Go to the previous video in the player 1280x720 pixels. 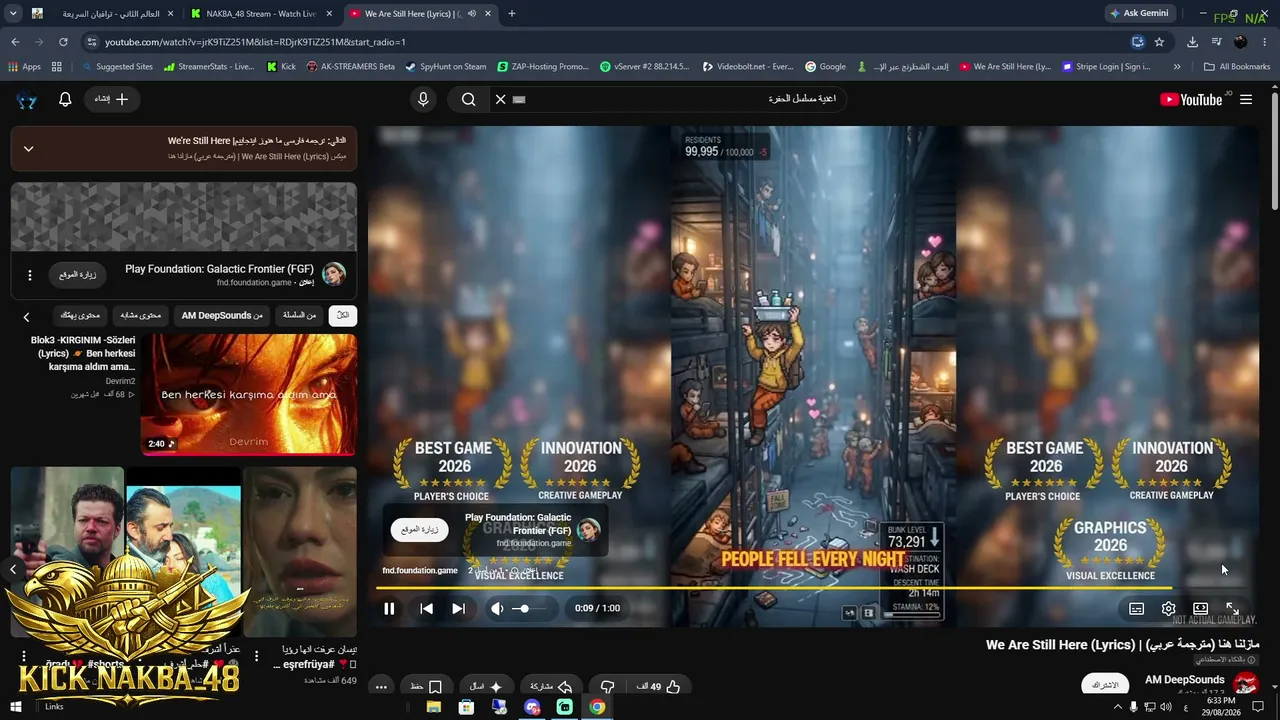[x=426, y=608]
